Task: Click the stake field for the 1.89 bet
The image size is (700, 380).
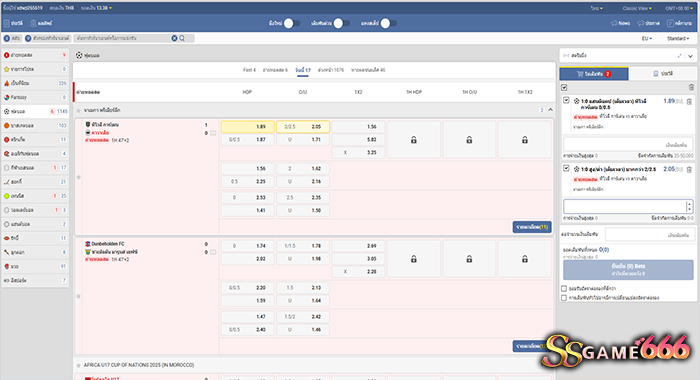Action: (628, 145)
